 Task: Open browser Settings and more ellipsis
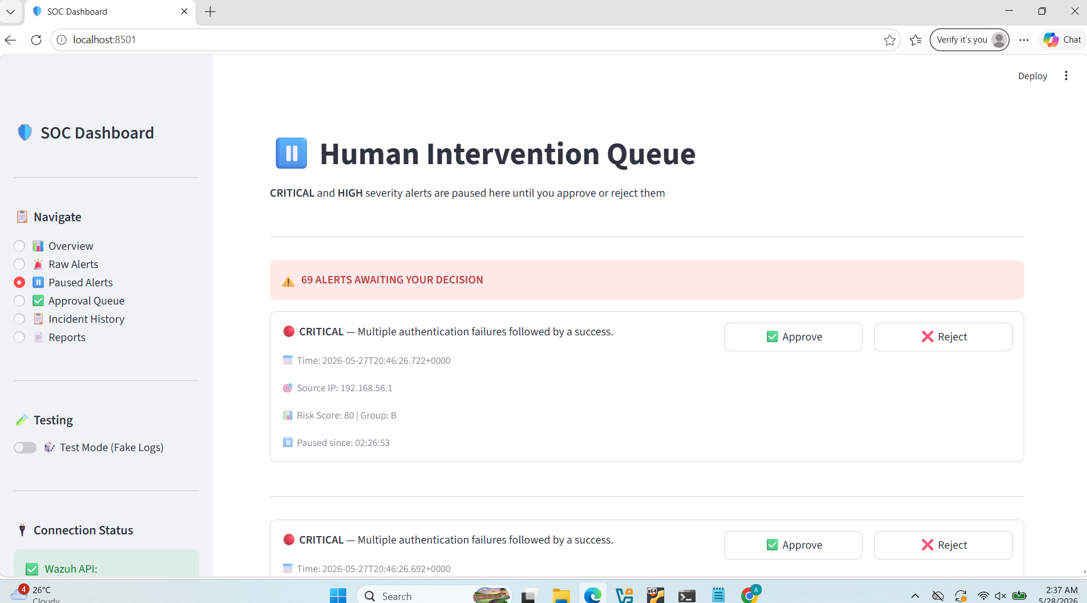1024,40
